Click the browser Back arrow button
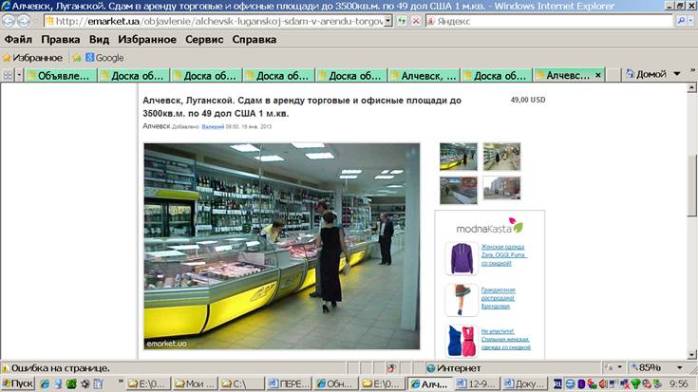 (8, 21)
